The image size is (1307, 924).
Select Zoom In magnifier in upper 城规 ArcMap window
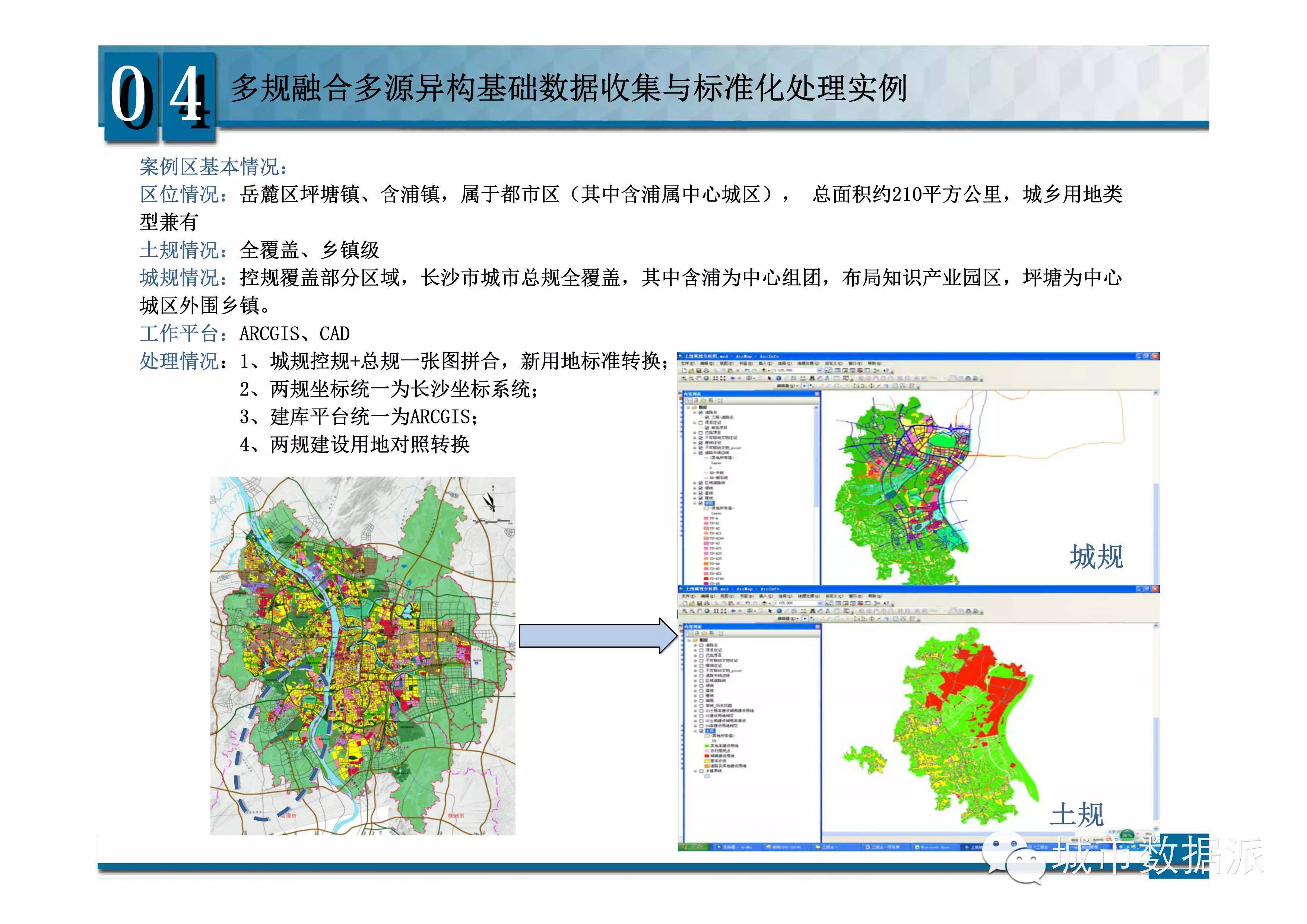(684, 379)
